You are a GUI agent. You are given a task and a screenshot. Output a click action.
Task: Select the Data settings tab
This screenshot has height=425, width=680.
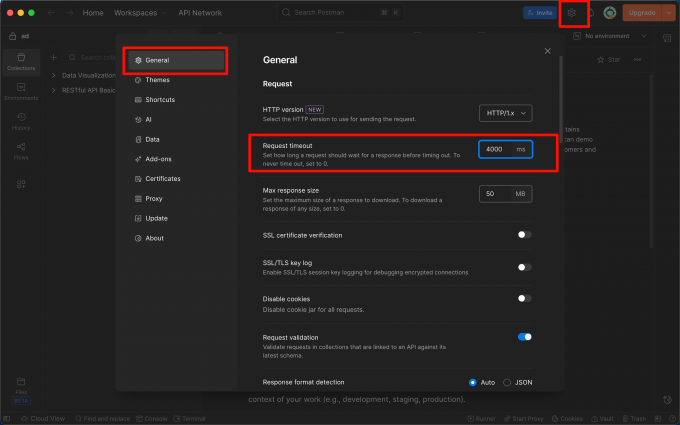click(x=176, y=140)
